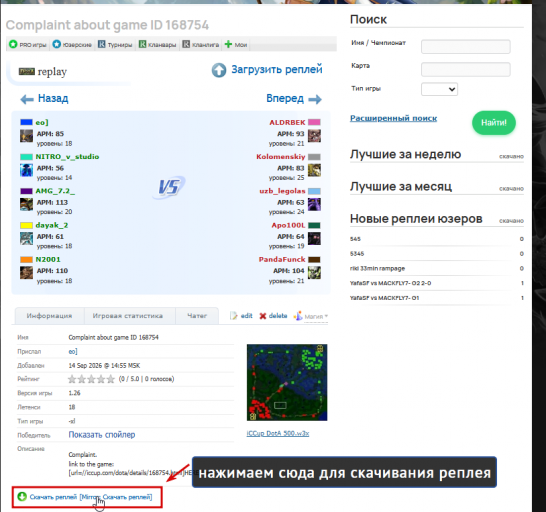Reveal winner with Показать спойлер
This screenshot has width=546, height=512.
tap(102, 435)
